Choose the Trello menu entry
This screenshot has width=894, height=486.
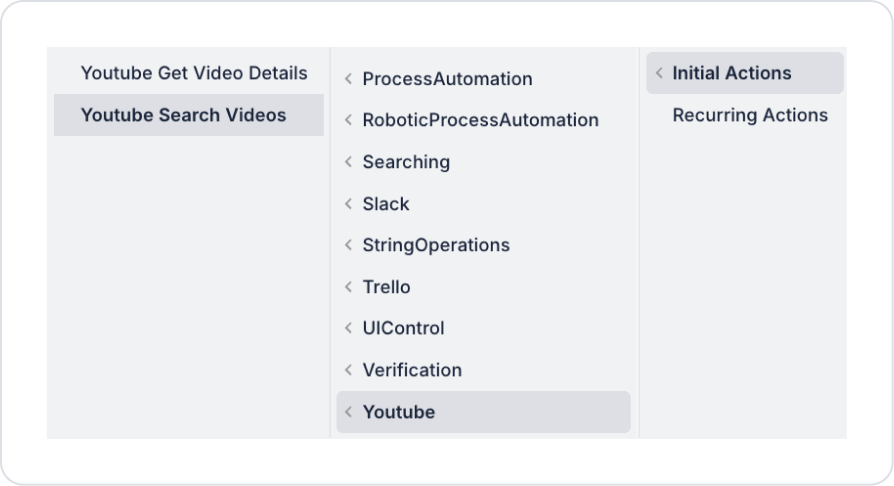click(386, 287)
